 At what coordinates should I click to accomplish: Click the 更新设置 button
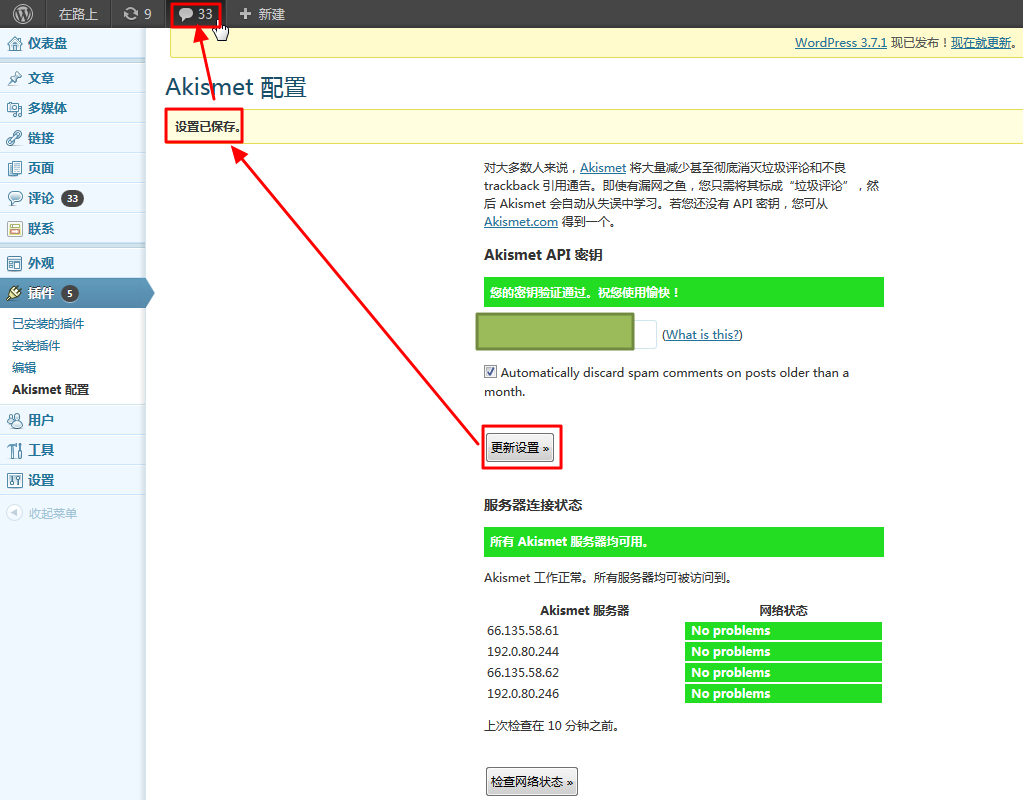click(x=520, y=448)
